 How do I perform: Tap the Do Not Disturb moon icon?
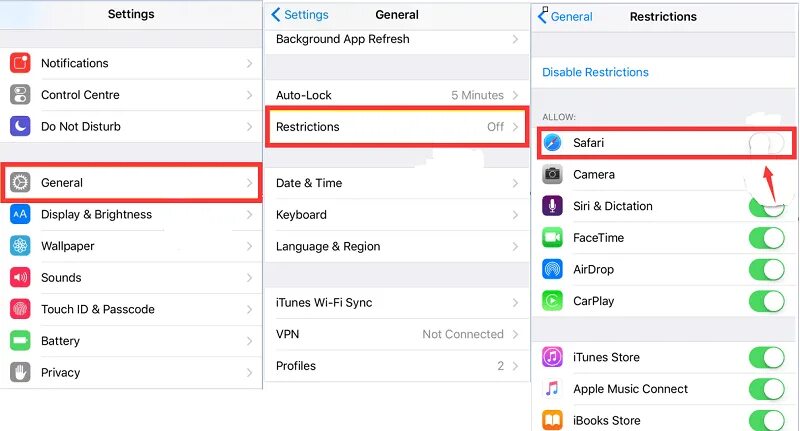(x=20, y=126)
